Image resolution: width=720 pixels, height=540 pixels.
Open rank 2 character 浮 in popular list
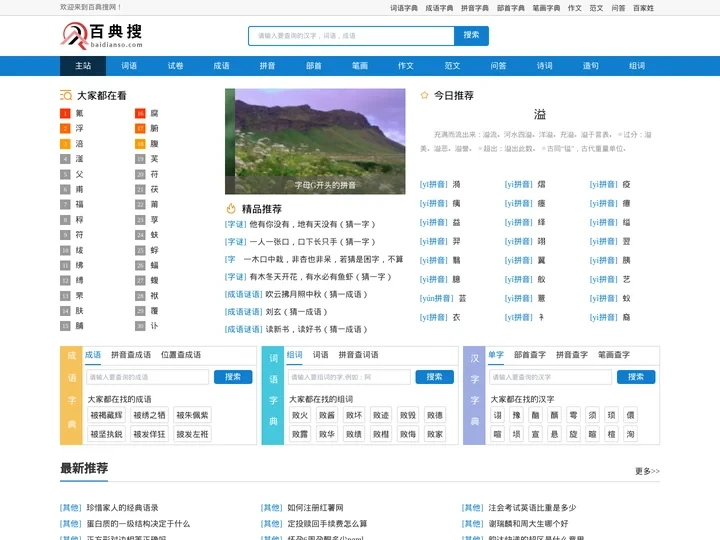coord(79,128)
